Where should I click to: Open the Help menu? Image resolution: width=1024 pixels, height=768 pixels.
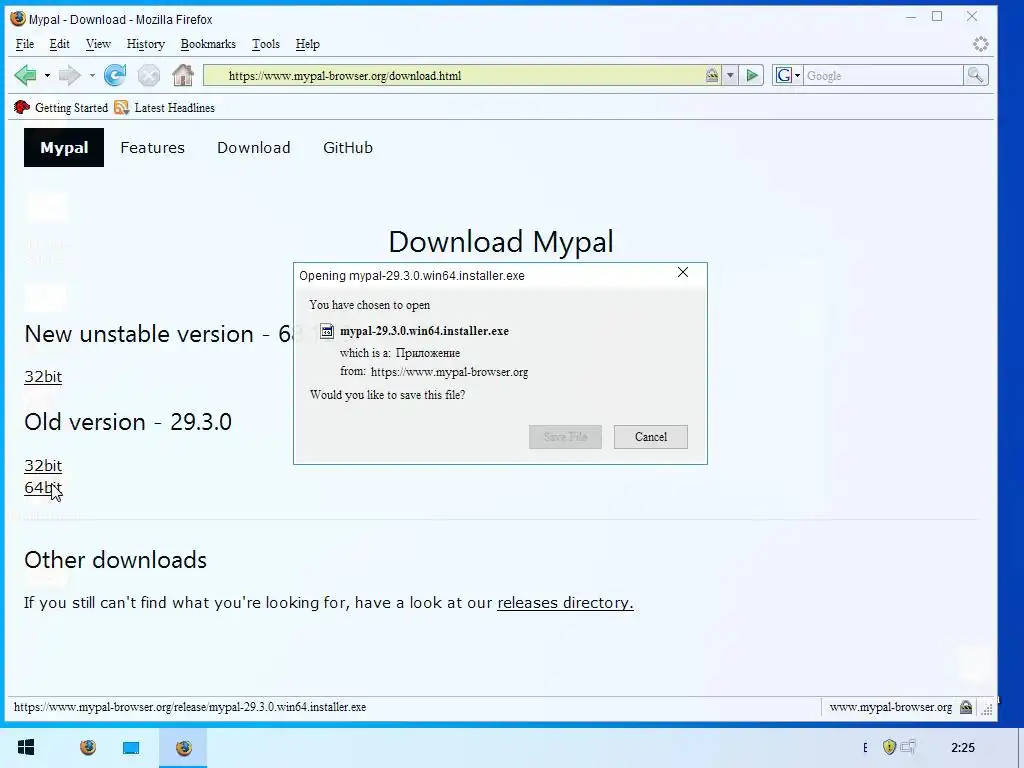click(x=308, y=44)
